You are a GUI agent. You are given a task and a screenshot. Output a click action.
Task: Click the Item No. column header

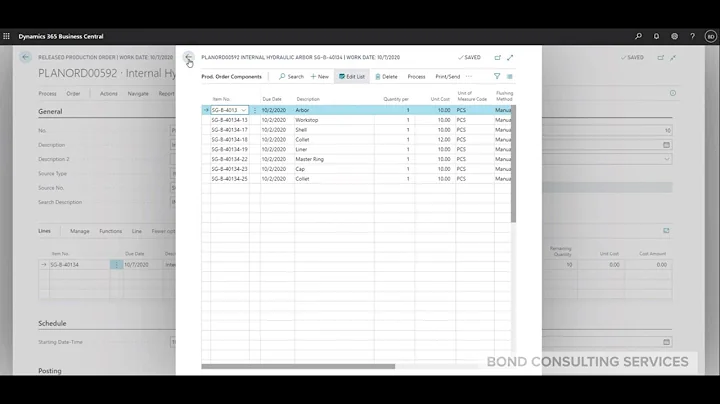pos(221,99)
